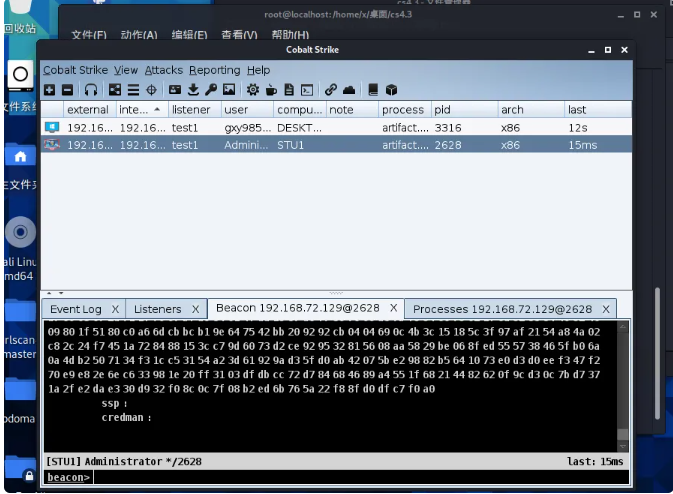Click the gear payload generator icon
This screenshot has height=494, width=673.
(x=252, y=90)
